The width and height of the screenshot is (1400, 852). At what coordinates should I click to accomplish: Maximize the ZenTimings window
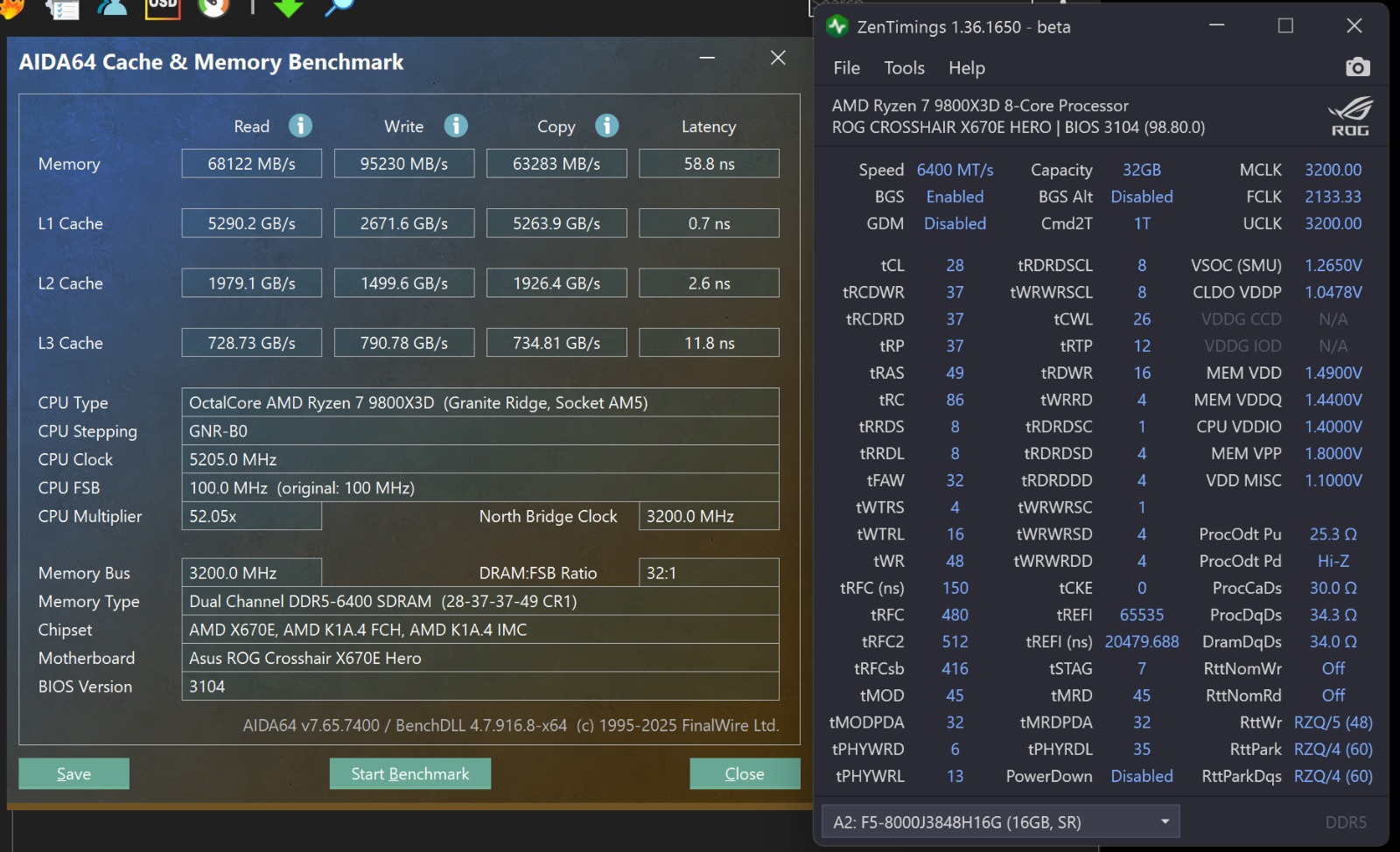coord(1285,26)
